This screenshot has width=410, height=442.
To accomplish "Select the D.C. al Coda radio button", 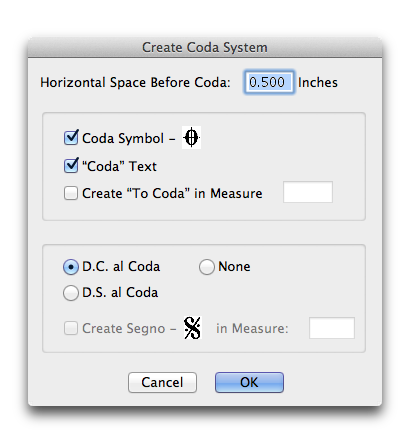I will click(x=71, y=267).
